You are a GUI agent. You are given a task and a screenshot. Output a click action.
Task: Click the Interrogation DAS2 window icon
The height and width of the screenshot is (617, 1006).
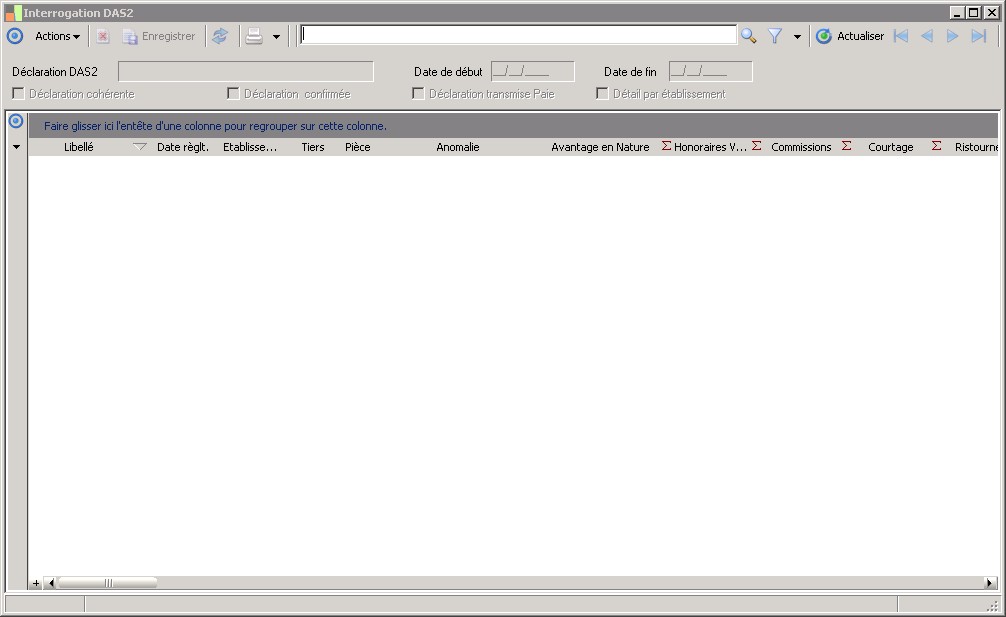coord(13,13)
